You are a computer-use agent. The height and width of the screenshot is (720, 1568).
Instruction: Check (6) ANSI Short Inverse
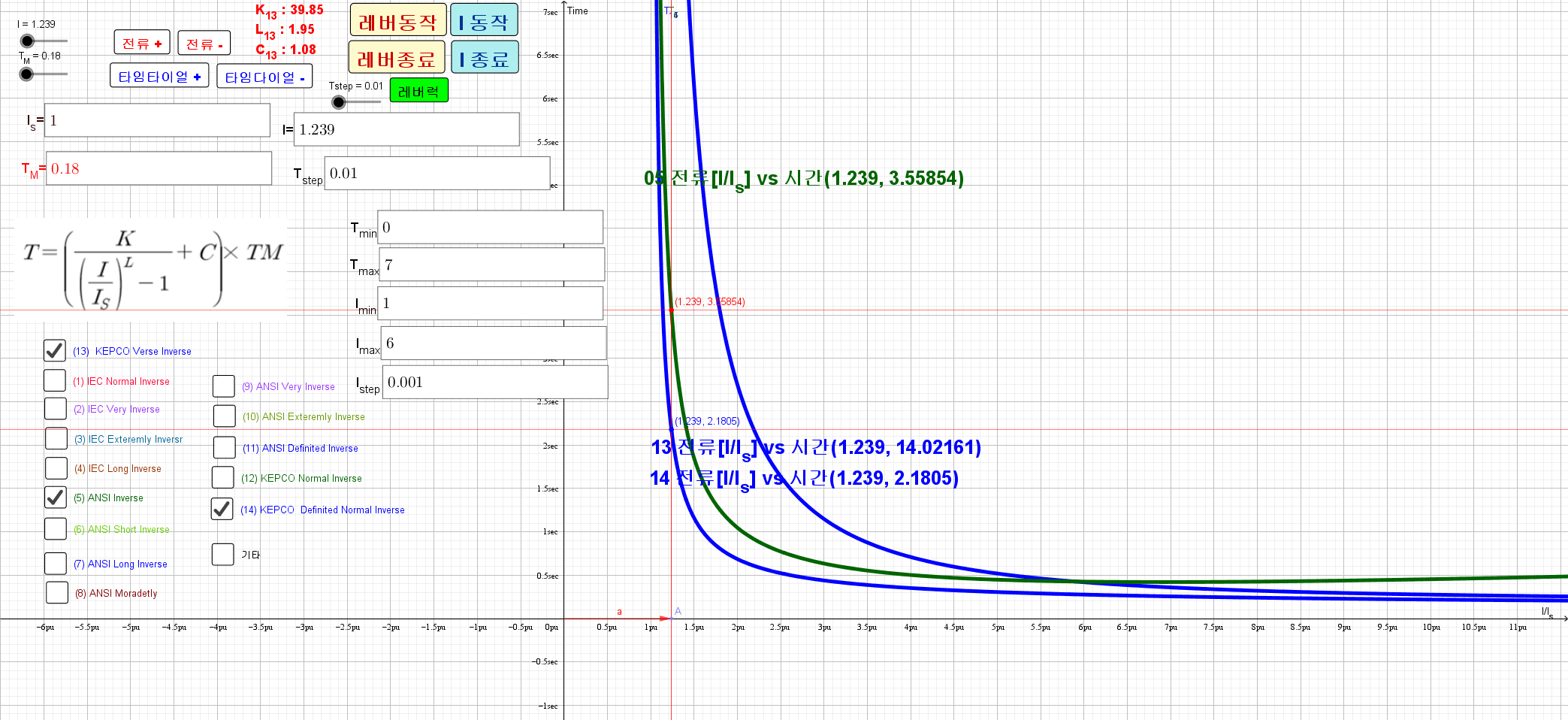click(x=56, y=528)
